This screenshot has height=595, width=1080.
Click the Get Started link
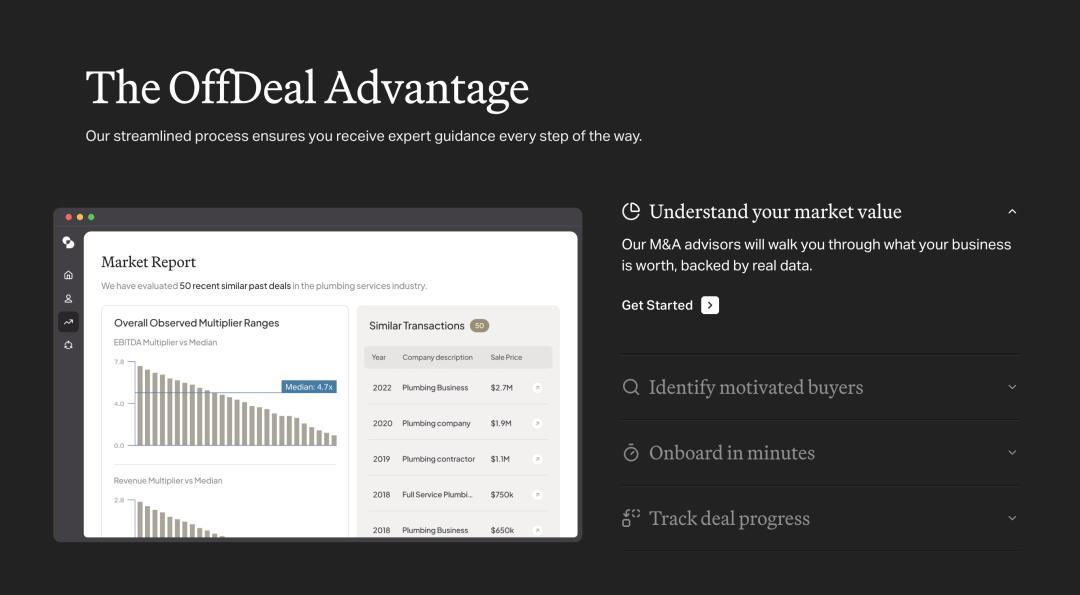(657, 305)
